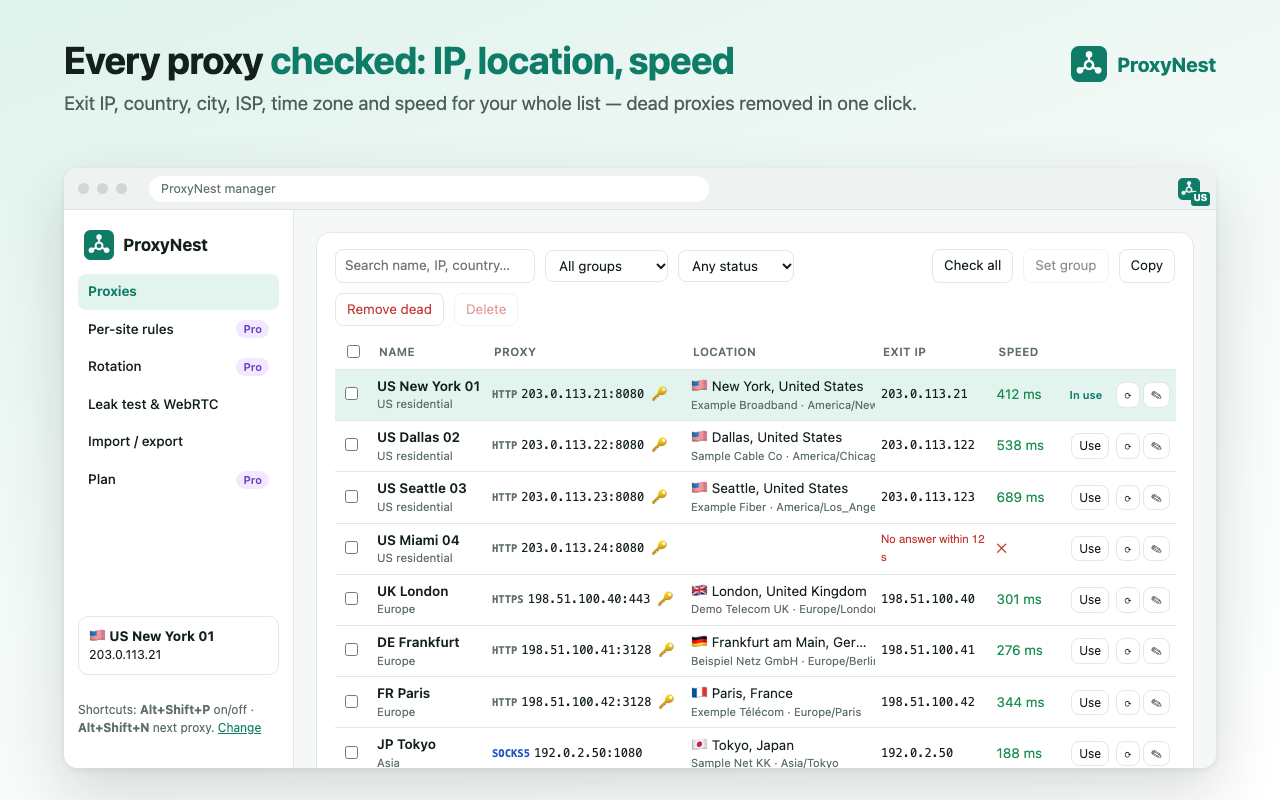Screen dimensions: 1280x800
Task: Open Rotation in the sidebar
Action: point(178,367)
